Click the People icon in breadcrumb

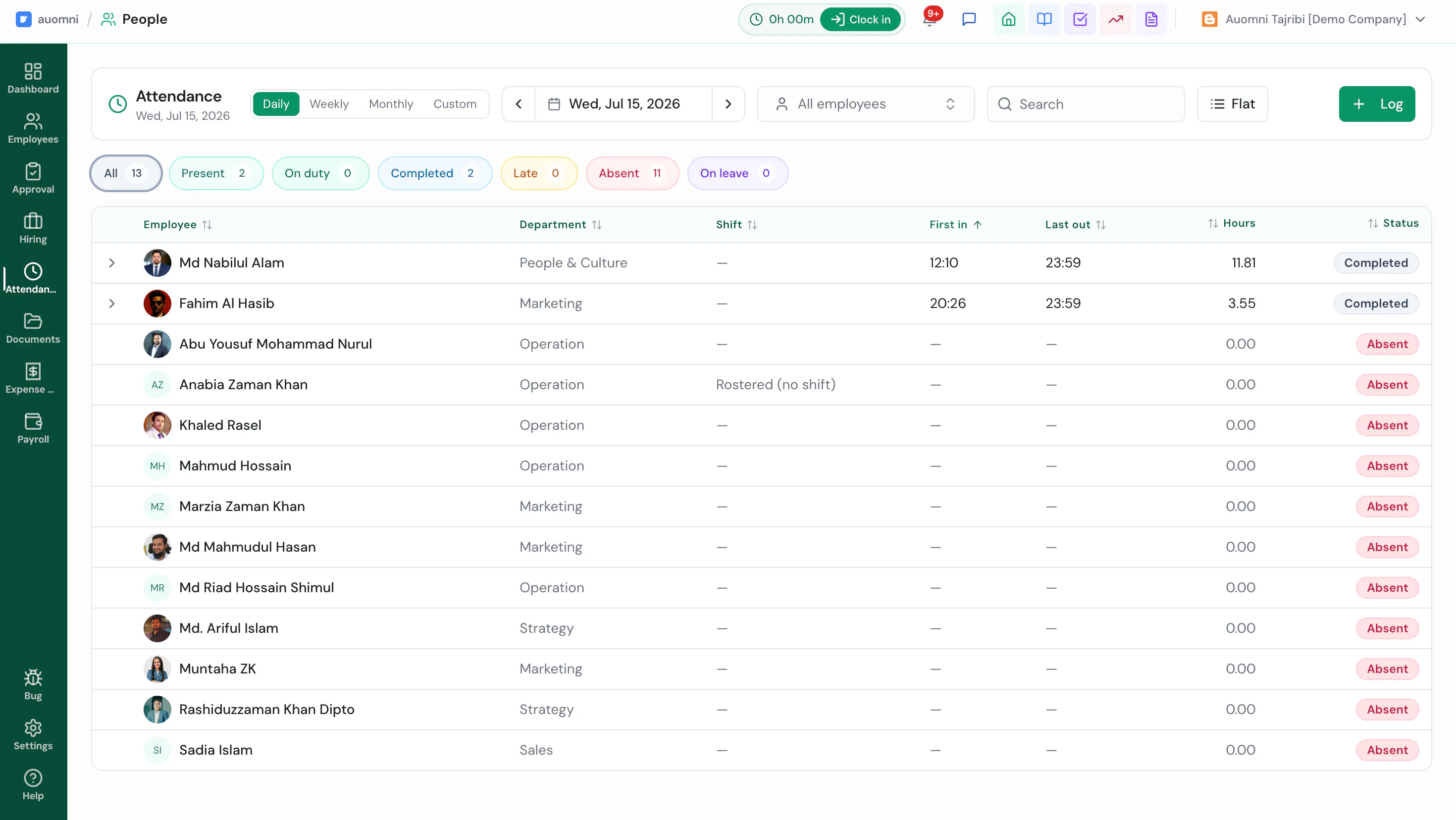click(x=108, y=19)
